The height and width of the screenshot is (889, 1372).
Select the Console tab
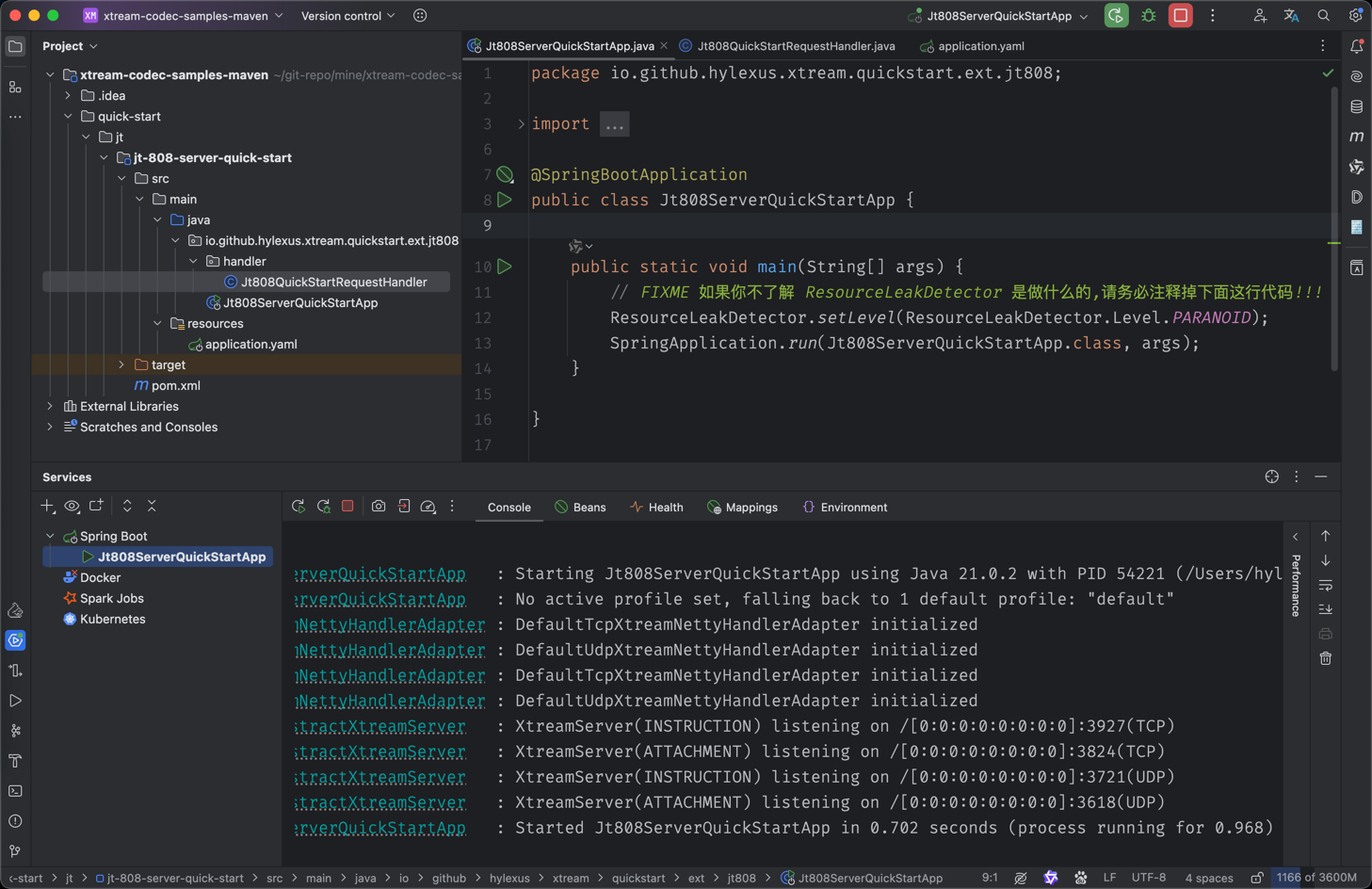tap(508, 507)
